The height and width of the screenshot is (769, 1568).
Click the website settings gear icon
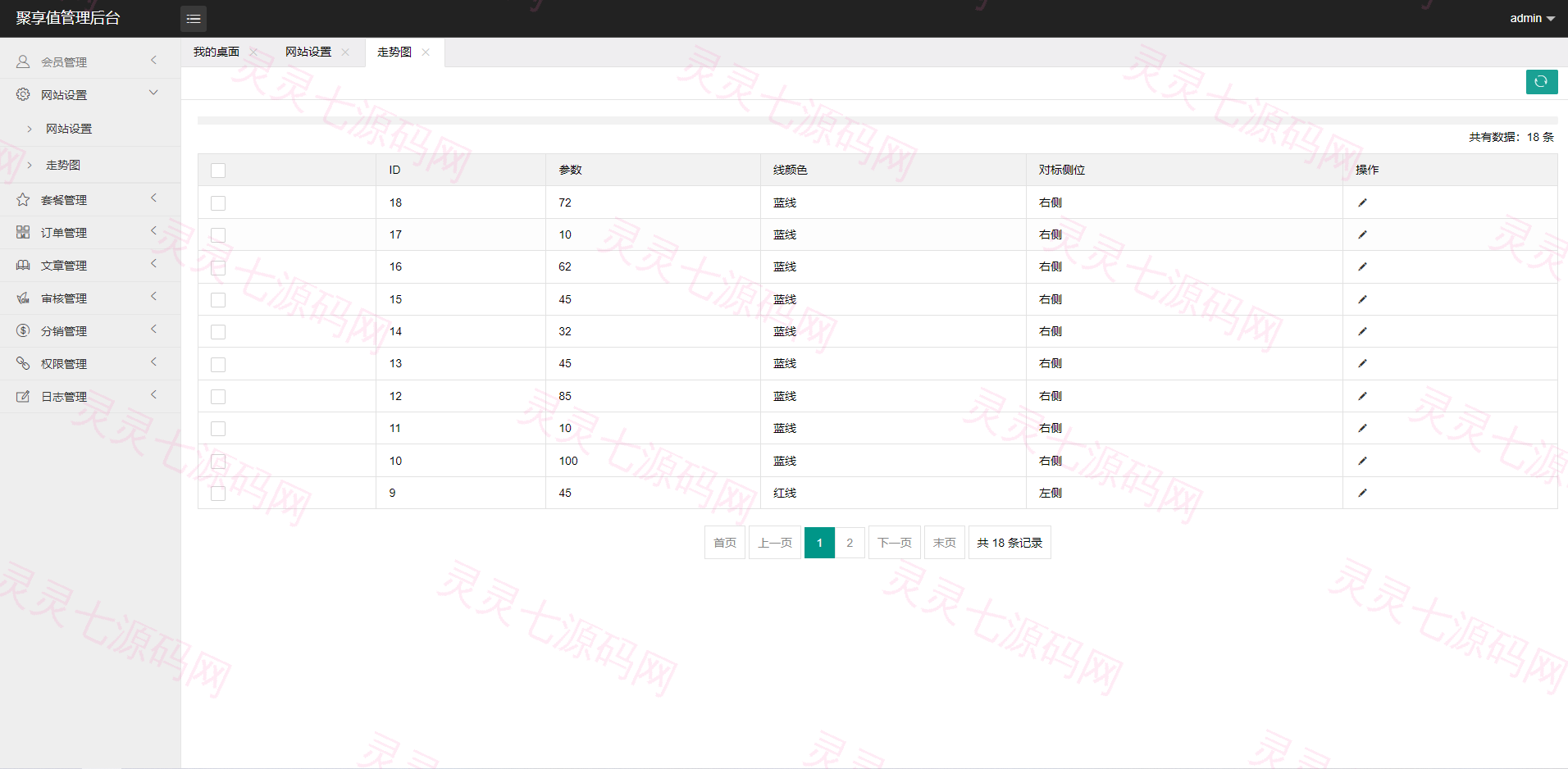point(23,94)
